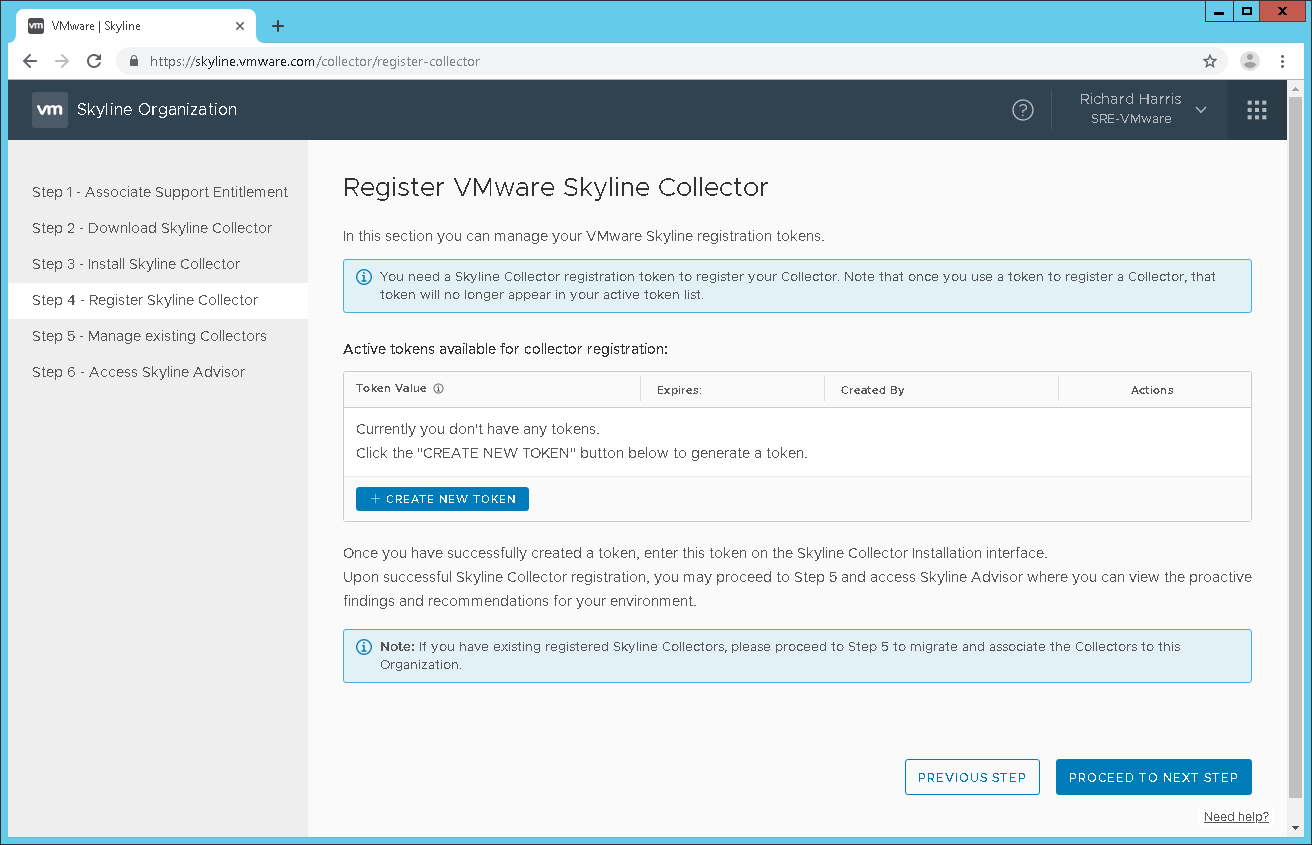Maximize the browser window
The image size is (1312, 845).
click(x=1246, y=11)
